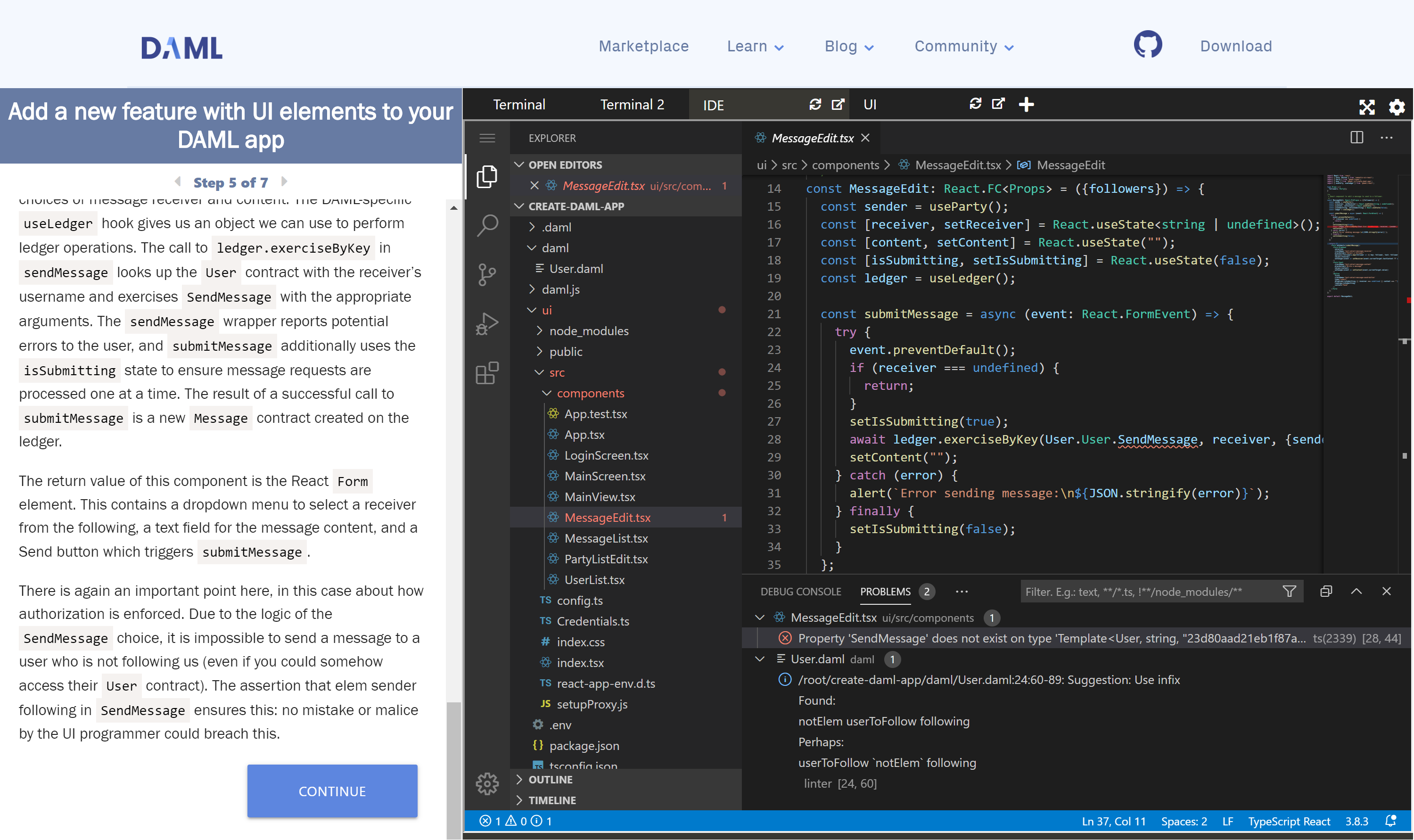Collapse the components folder
The image size is (1414, 840).
tap(590, 393)
